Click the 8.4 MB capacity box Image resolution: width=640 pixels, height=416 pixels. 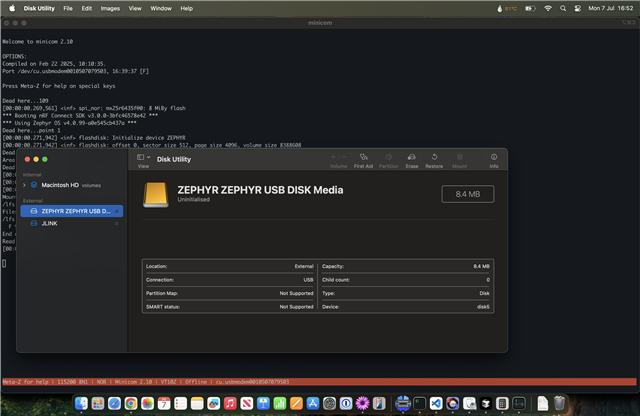[x=468, y=194]
